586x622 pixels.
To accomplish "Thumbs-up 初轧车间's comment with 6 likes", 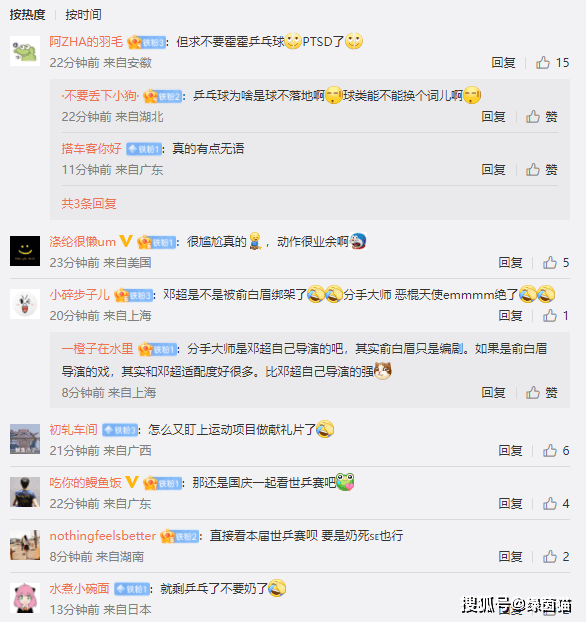I will (x=556, y=451).
